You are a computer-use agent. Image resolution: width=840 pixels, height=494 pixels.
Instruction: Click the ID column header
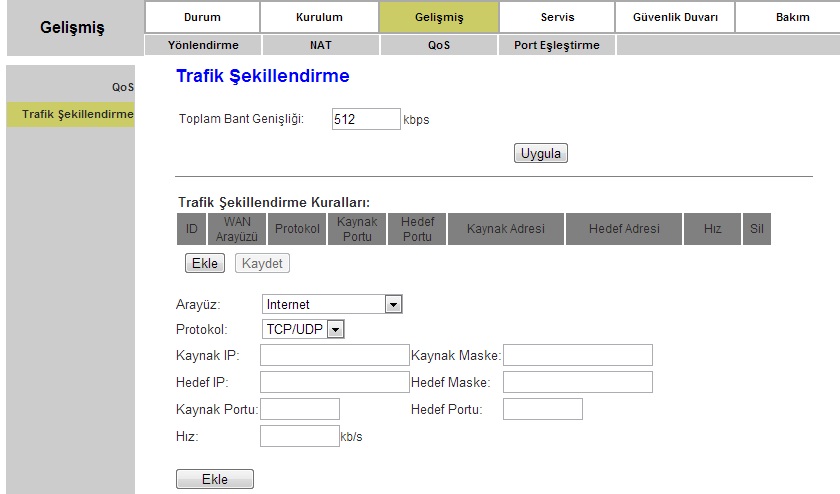click(x=191, y=229)
